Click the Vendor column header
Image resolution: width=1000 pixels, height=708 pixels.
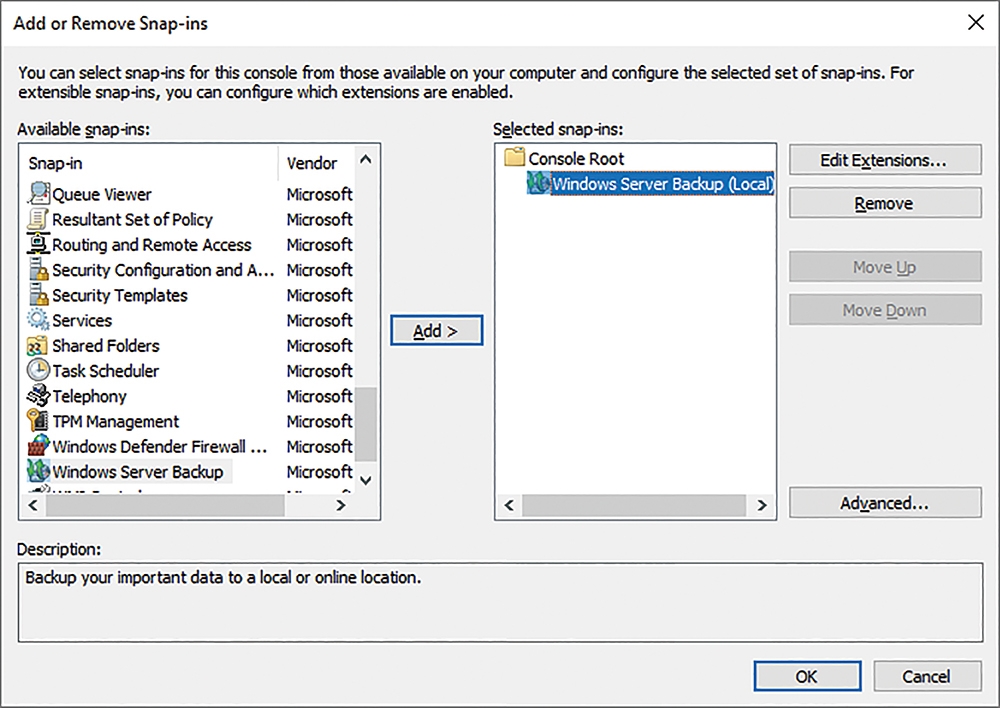tap(316, 163)
